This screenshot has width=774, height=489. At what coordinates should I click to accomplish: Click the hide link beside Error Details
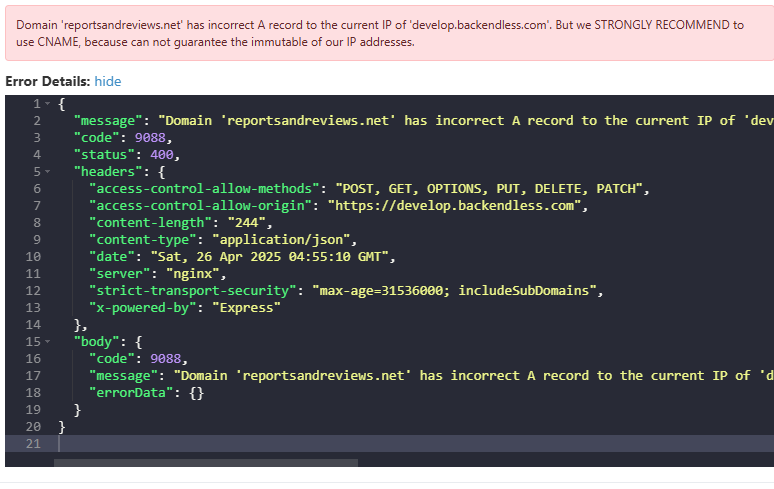click(x=108, y=81)
